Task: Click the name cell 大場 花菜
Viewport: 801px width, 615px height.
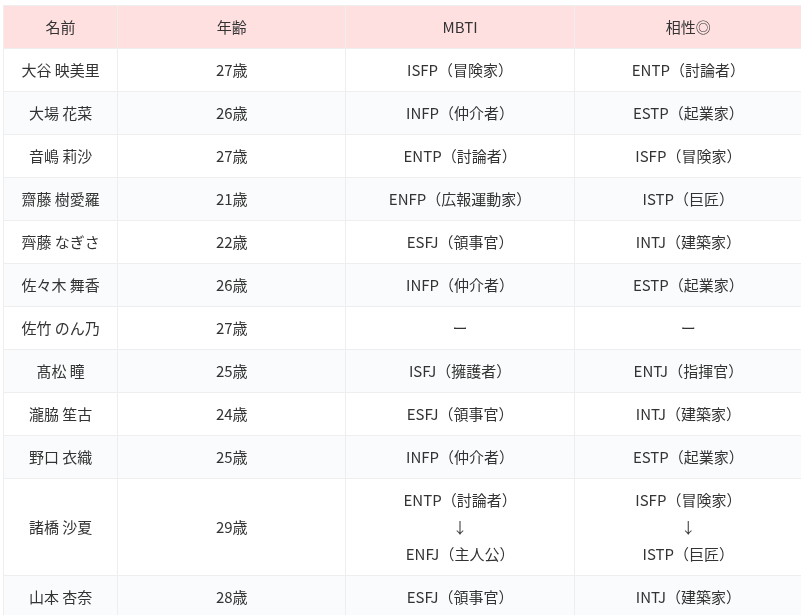Action: (60, 114)
